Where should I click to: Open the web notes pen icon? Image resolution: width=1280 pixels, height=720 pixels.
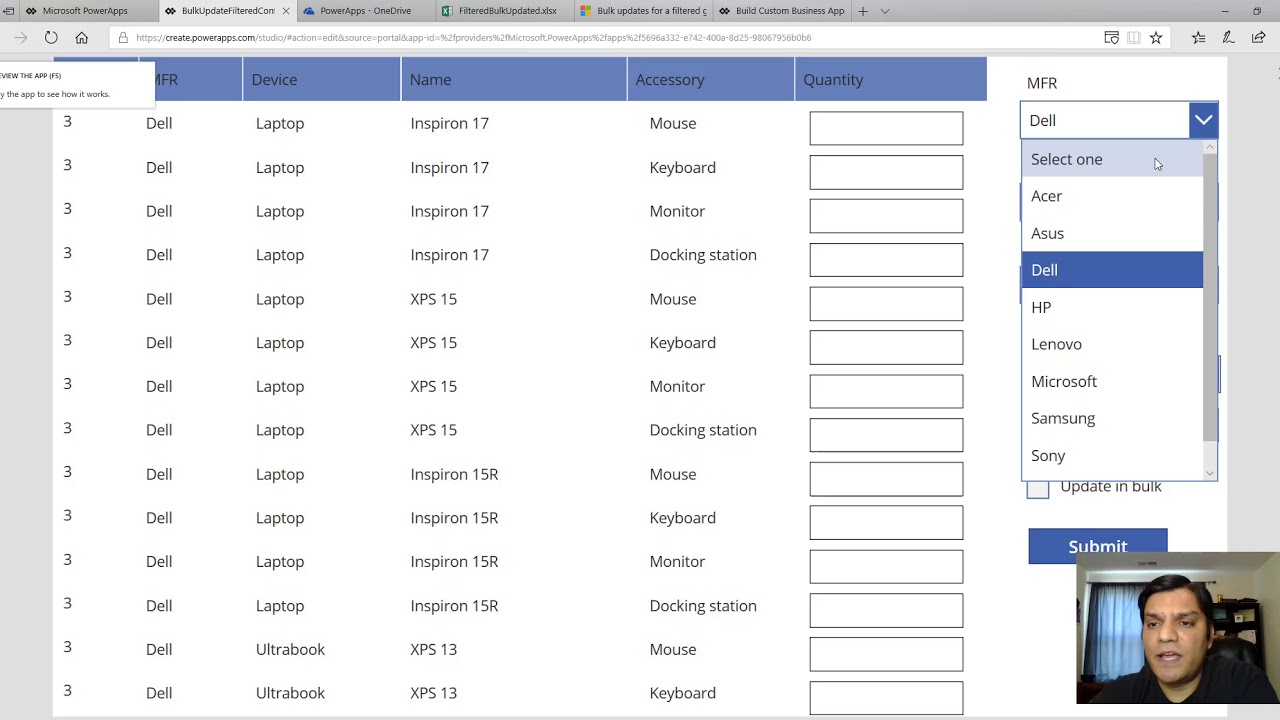click(1228, 38)
